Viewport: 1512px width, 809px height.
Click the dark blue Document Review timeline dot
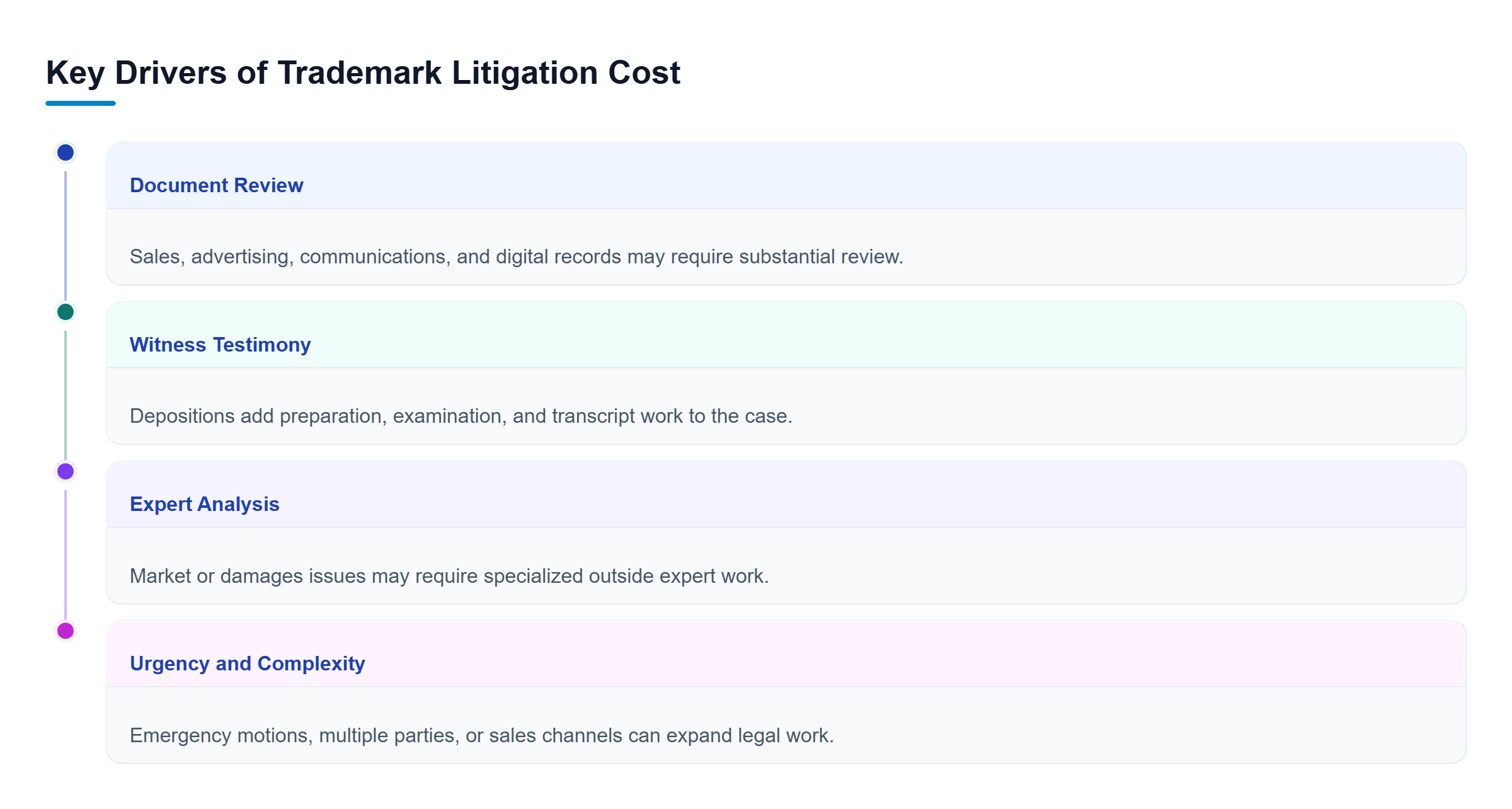click(x=66, y=152)
